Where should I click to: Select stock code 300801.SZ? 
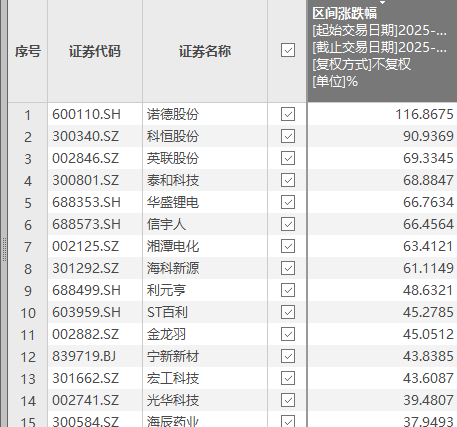(86, 181)
